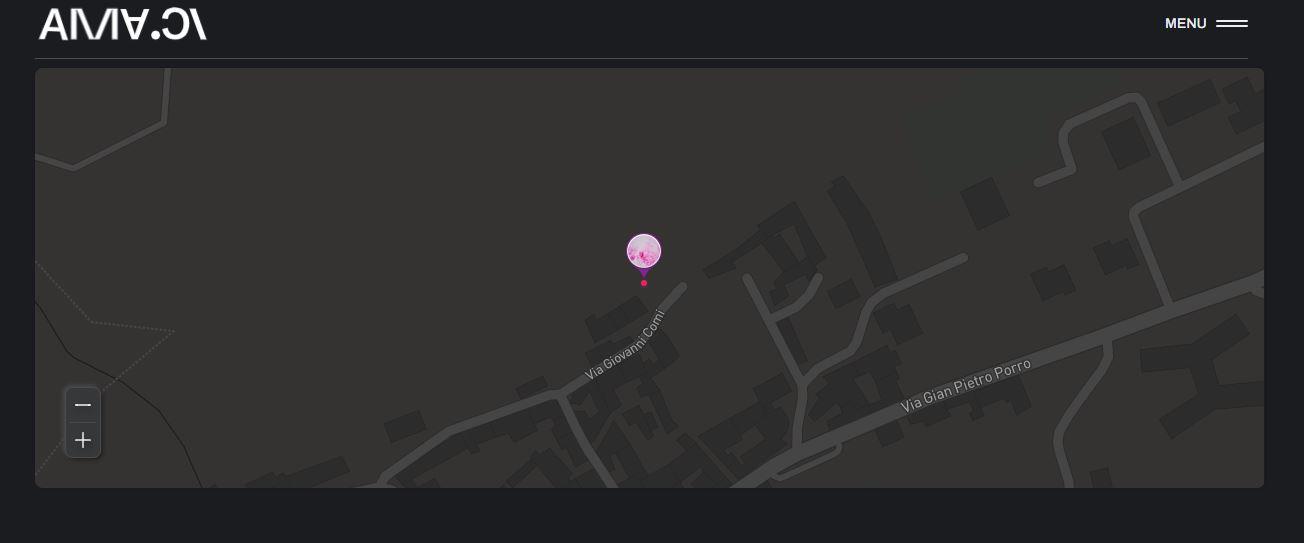Zoom in the map with plus button

(83, 440)
